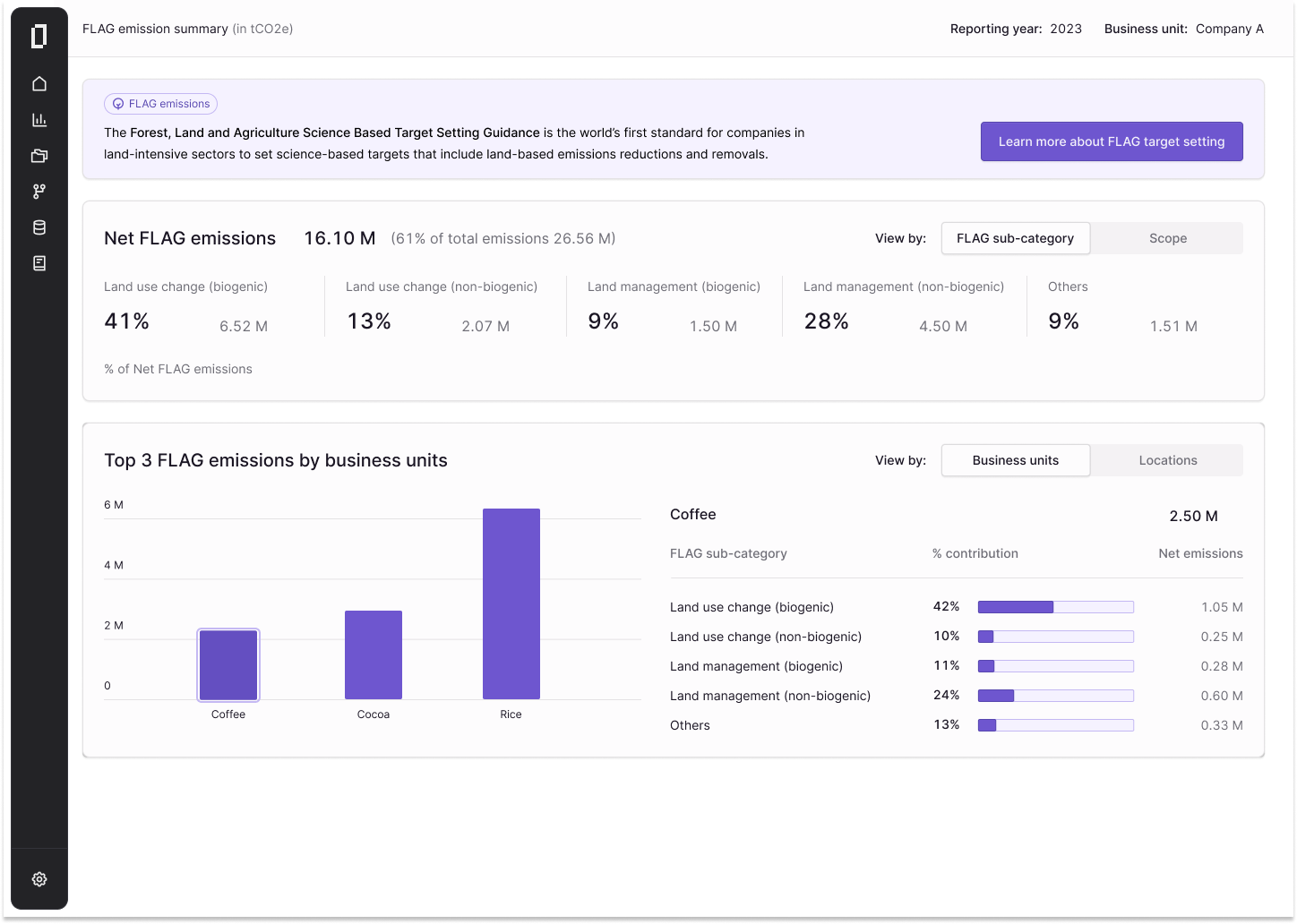Viewport: 1297px width, 924px height.
Task: Select the FLAG sub-category view option
Action: pyautogui.click(x=1015, y=238)
